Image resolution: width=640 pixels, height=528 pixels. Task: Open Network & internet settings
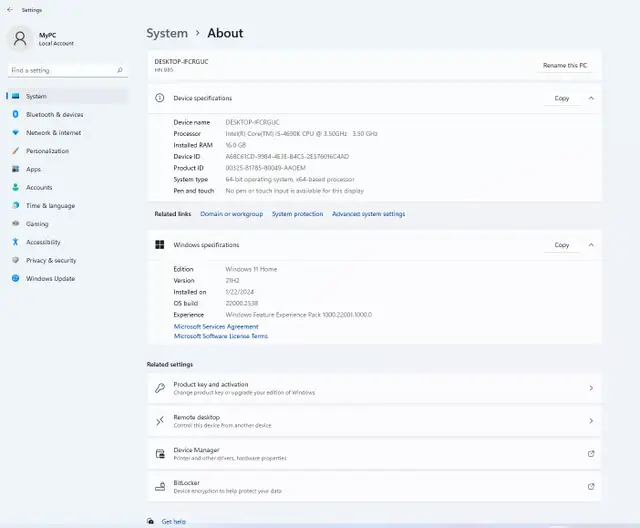pos(68,133)
